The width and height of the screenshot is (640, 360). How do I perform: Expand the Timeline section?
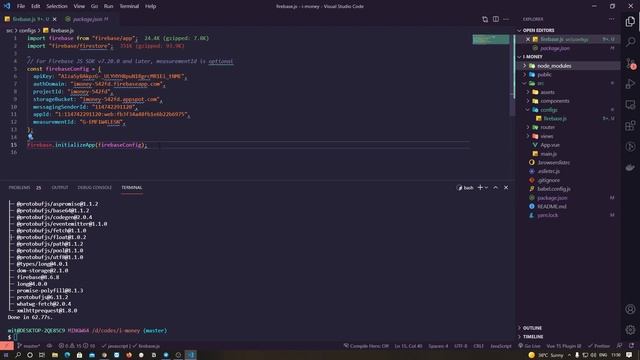[567, 337]
